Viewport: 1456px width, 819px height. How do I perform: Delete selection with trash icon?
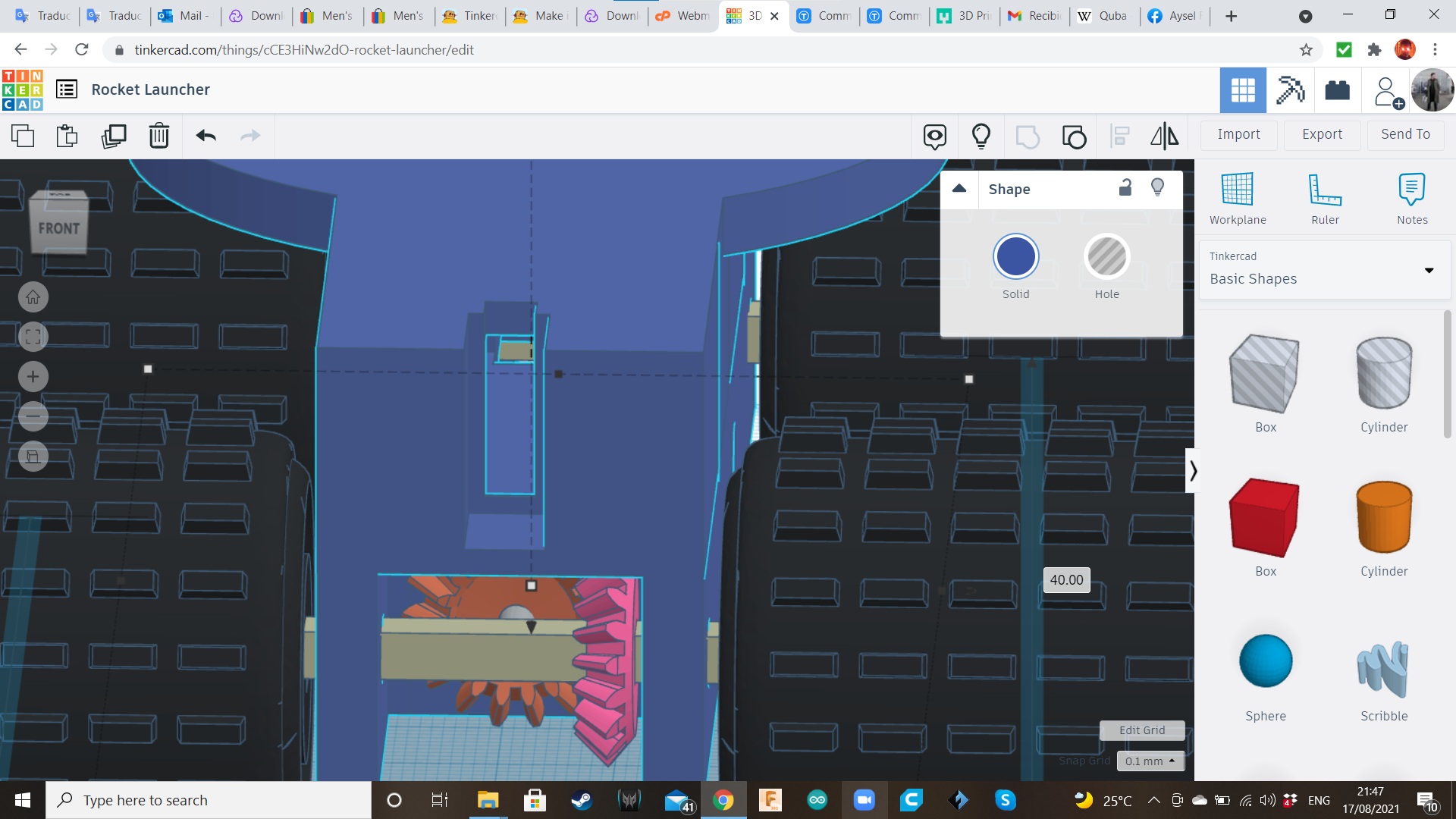coord(159,136)
